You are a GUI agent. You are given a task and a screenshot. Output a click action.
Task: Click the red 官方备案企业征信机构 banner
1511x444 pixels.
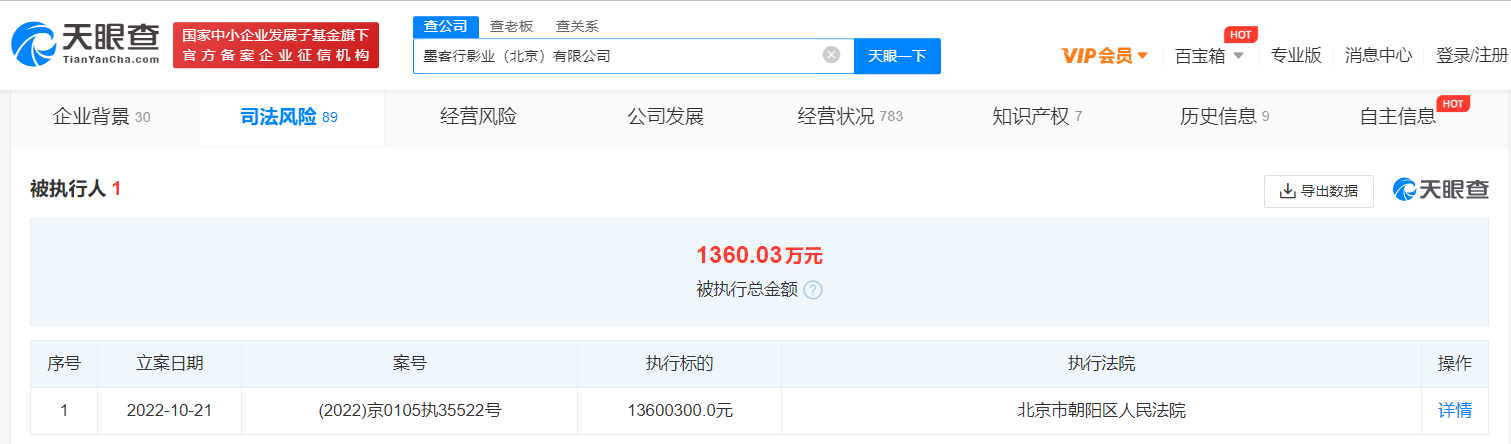tap(276, 45)
